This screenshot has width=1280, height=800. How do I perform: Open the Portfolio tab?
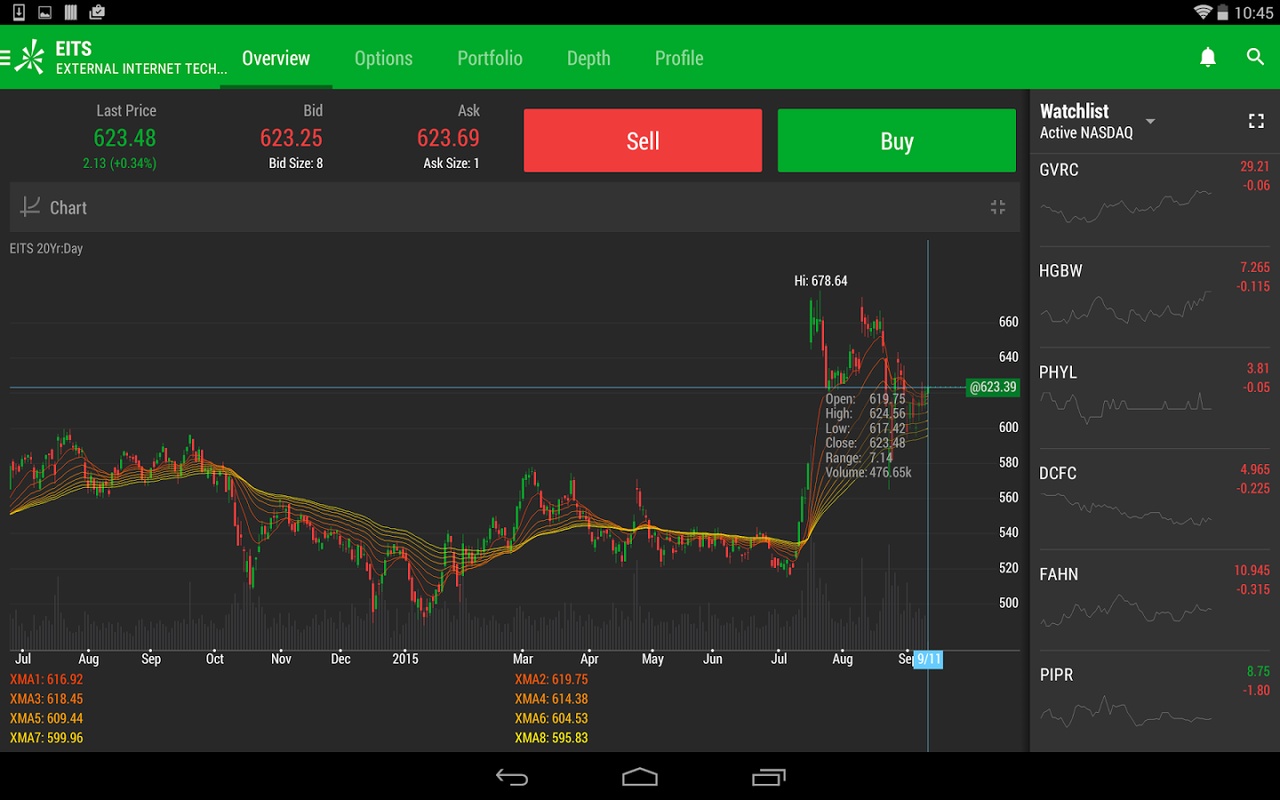click(489, 58)
